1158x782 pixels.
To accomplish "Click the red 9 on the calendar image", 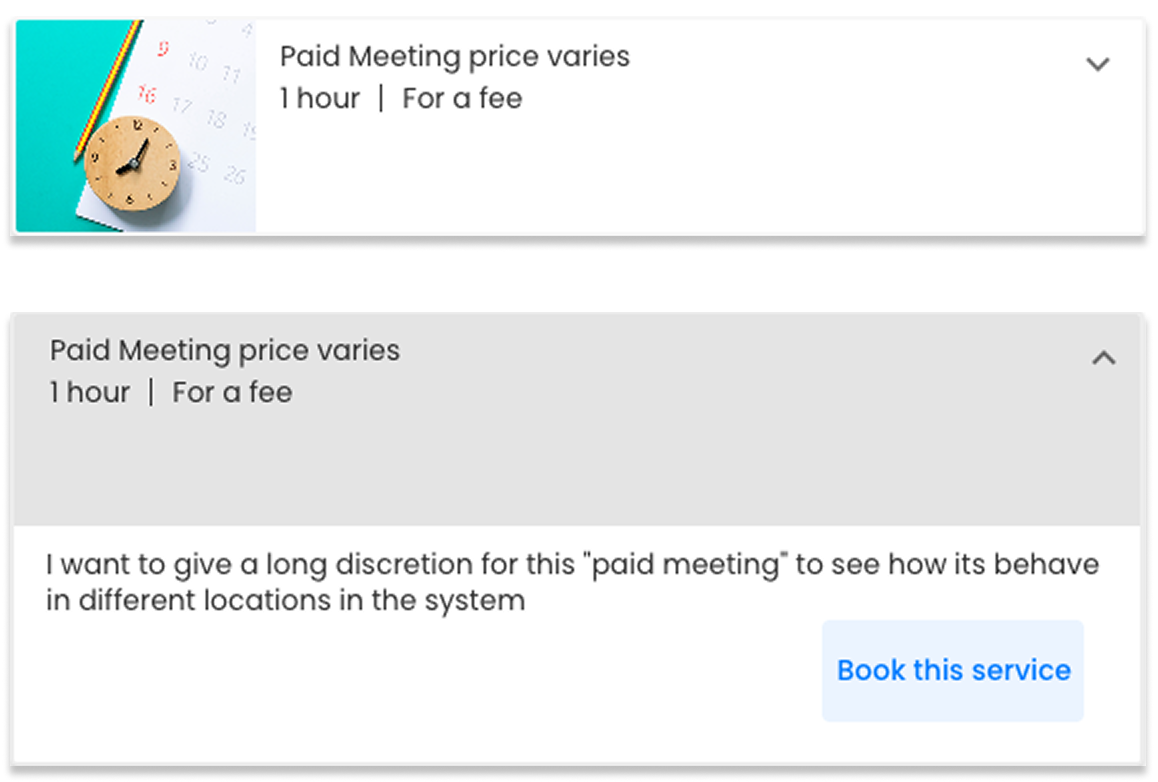I will click(163, 47).
